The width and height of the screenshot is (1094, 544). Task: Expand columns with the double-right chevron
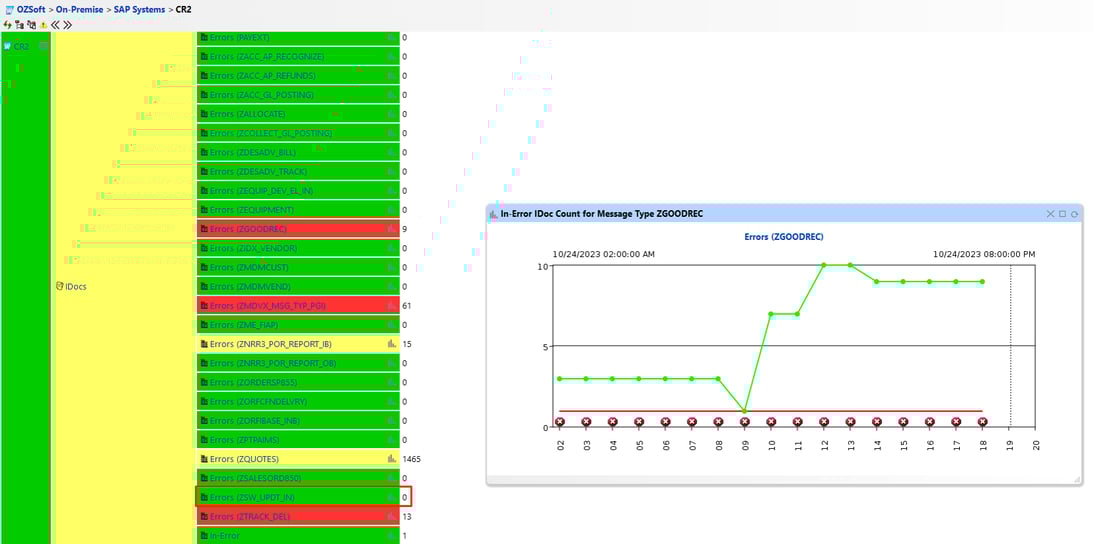67,24
